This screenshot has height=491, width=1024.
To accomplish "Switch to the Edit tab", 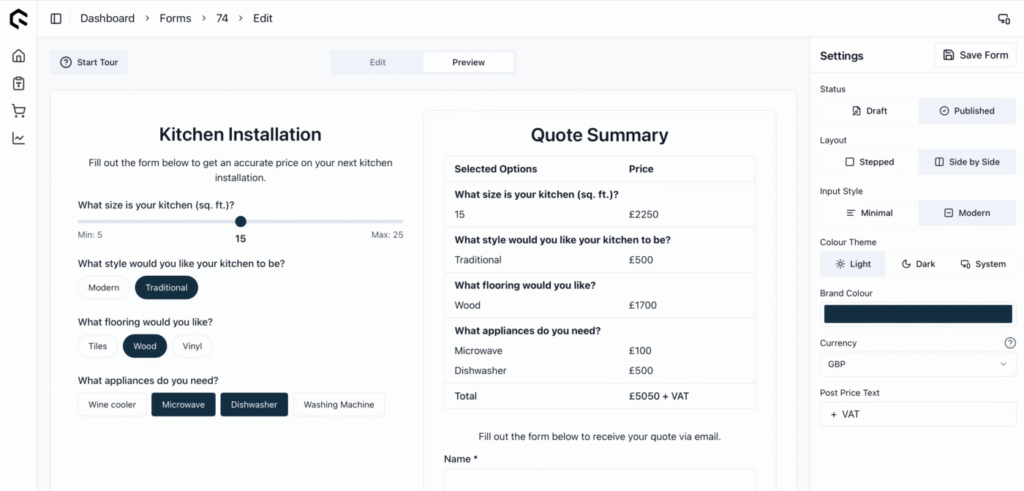I will 377,63.
